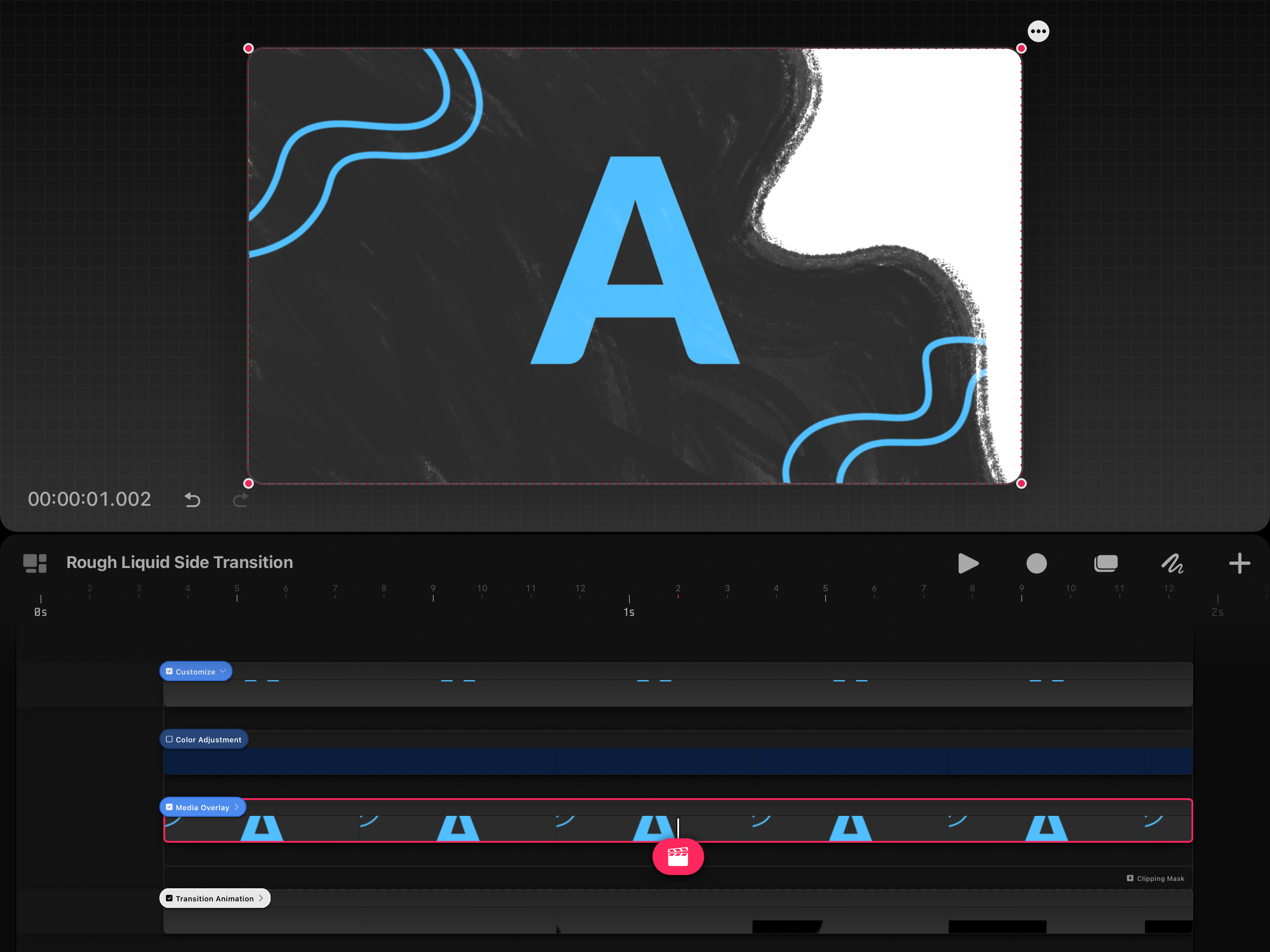Screen dimensions: 1270x952
Task: Click the timecode 00:00:01.002
Action: 90,499
